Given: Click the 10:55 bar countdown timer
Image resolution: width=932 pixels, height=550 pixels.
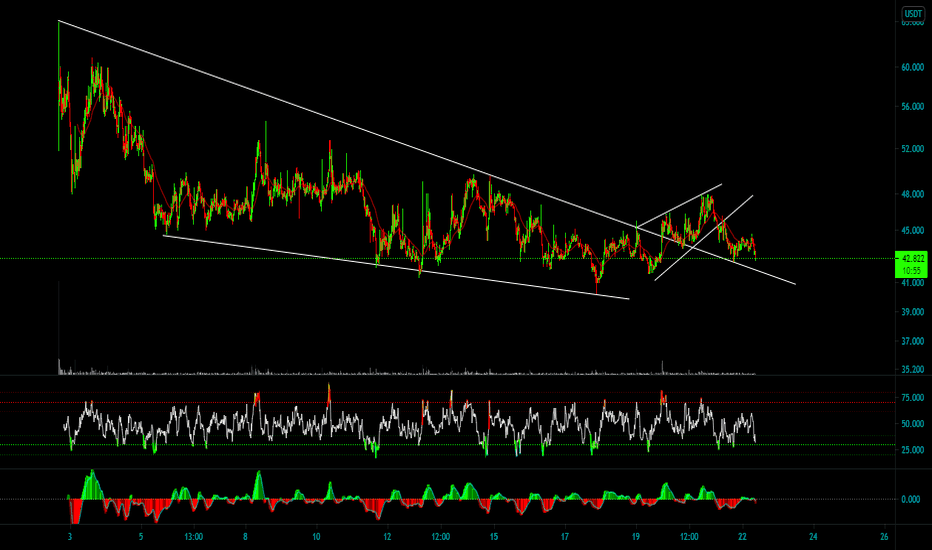Looking at the screenshot, I should tap(912, 271).
